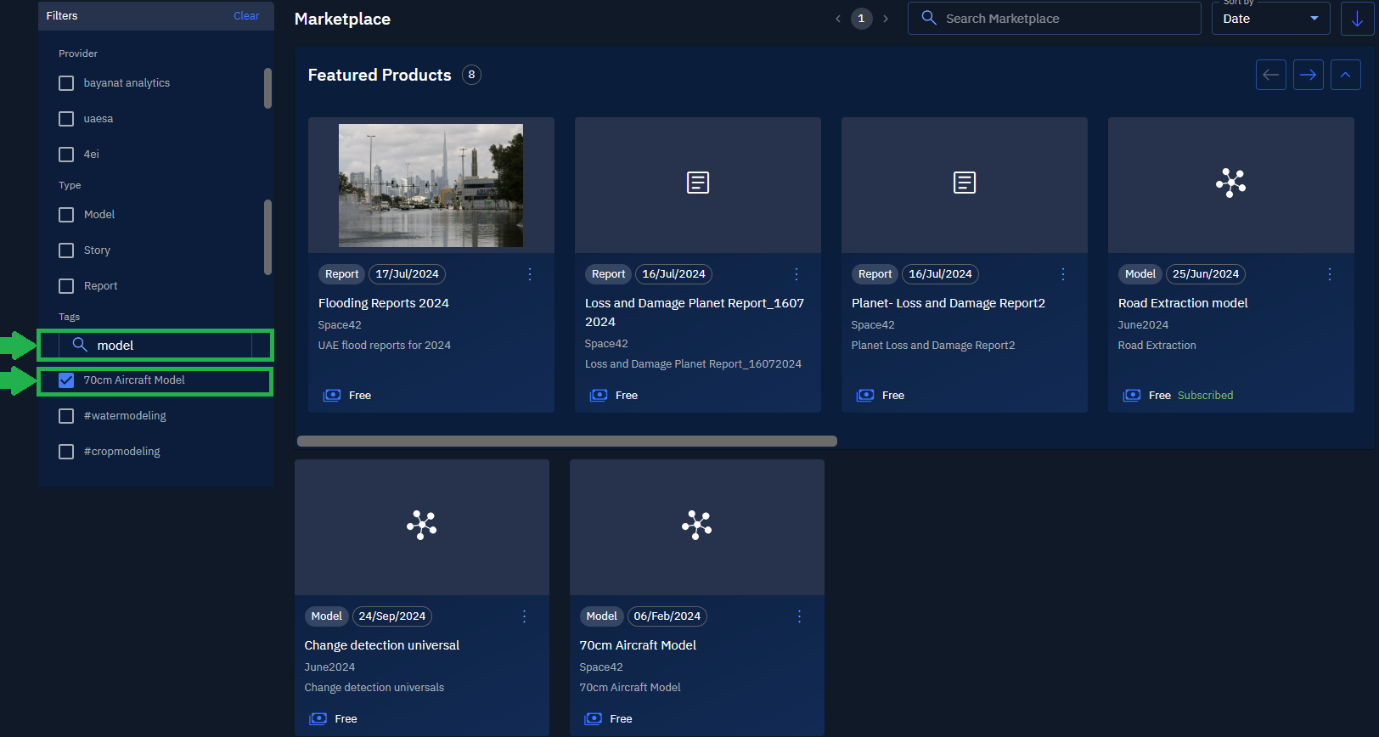
Task: Check the bayanat analytics provider filter
Action: click(67, 83)
